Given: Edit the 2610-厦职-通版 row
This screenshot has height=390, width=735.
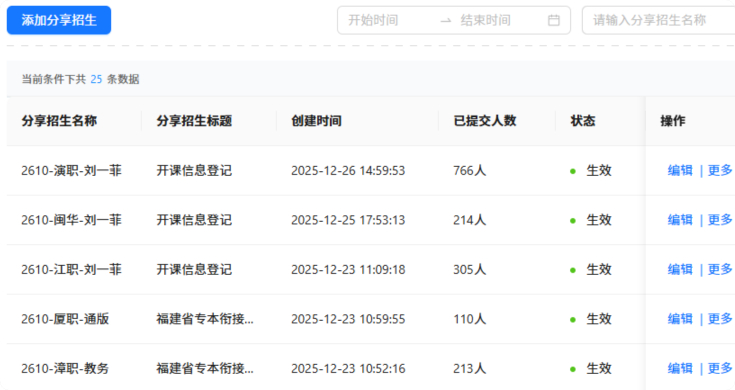Looking at the screenshot, I should 680,319.
